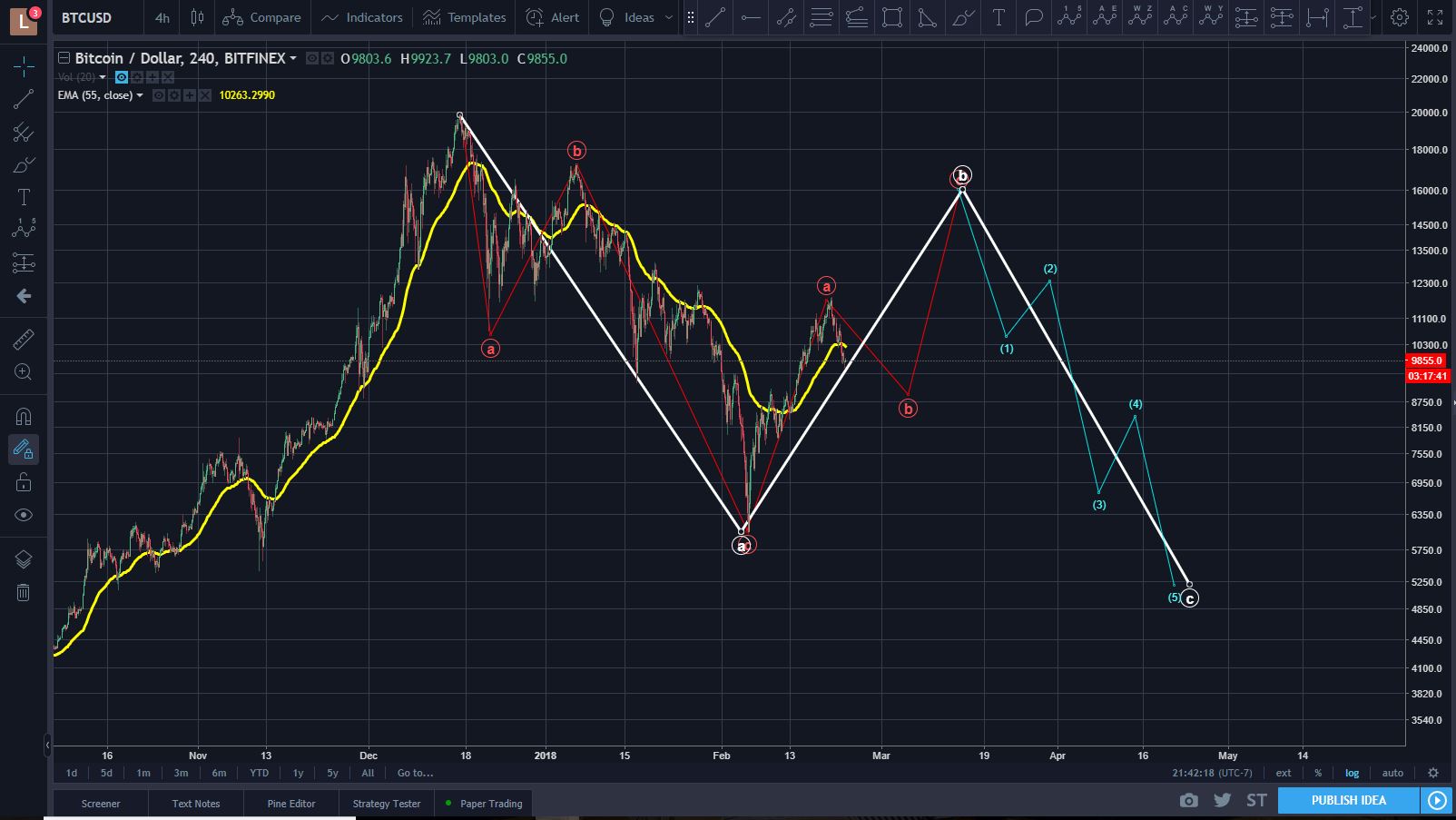Viewport: 1456px width, 820px height.
Task: Open the 4h interval dropdown
Action: [x=162, y=17]
